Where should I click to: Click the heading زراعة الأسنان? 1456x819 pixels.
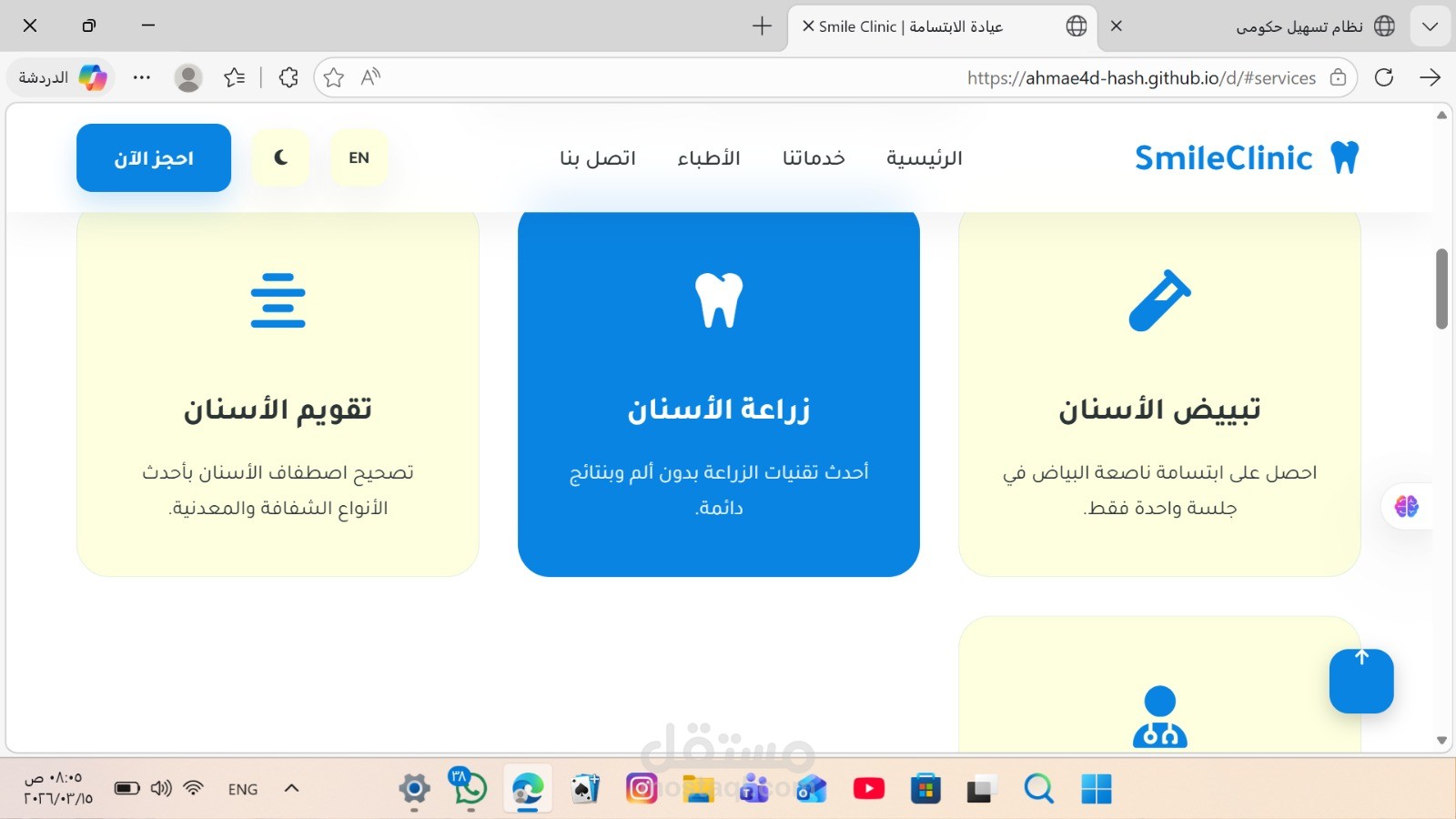click(x=719, y=409)
